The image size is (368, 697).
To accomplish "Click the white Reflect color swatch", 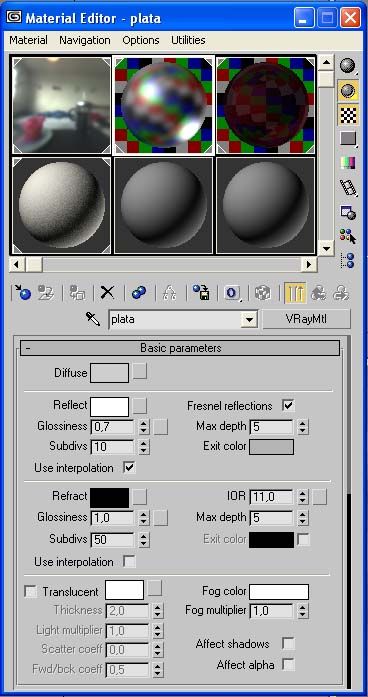I will click(x=109, y=407).
